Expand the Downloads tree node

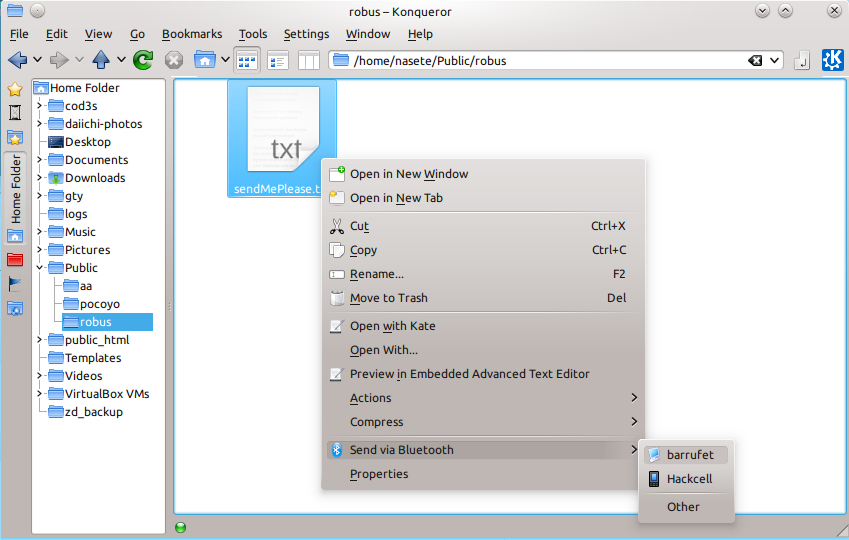[39, 178]
